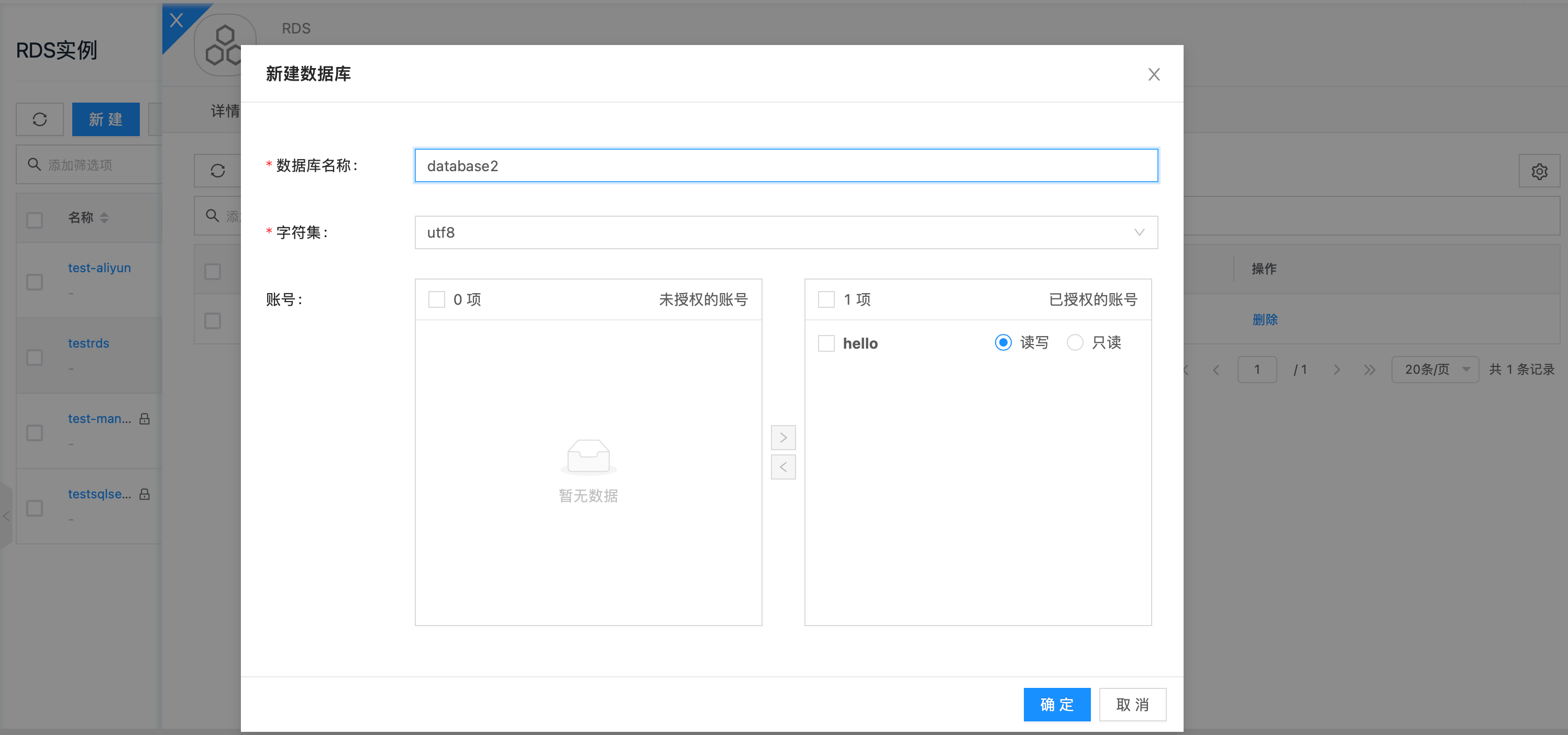Click the refresh icon in detail panel

pyautogui.click(x=217, y=171)
